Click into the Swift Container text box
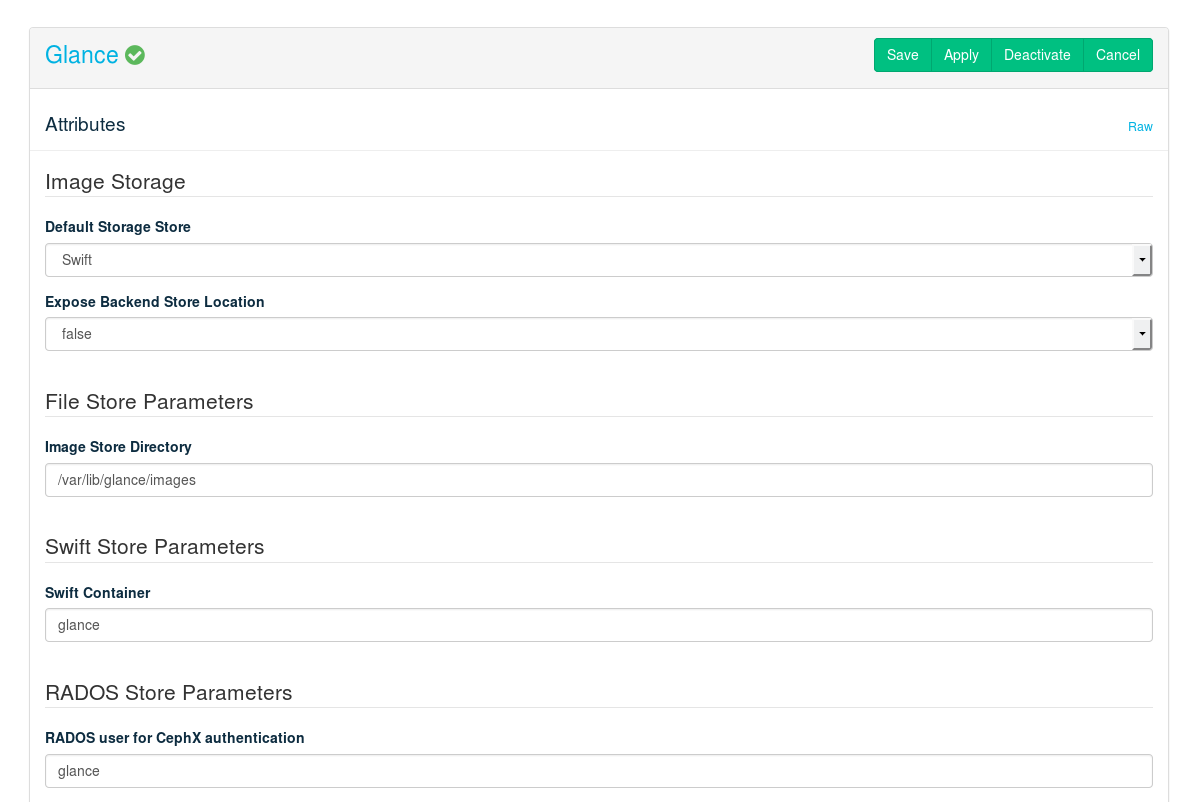The height and width of the screenshot is (802, 1201). tap(598, 625)
